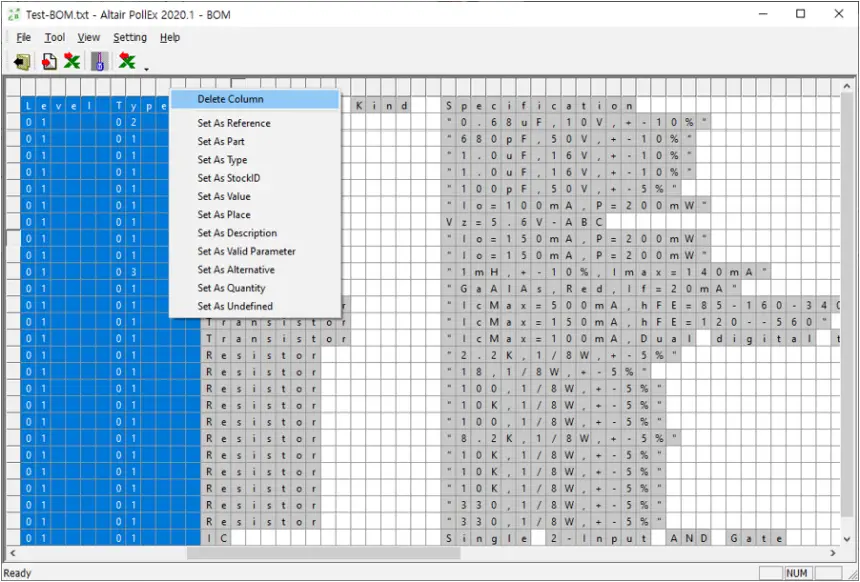Click the first green Excel import icon
Screen dimensions: 860x582
(71, 61)
